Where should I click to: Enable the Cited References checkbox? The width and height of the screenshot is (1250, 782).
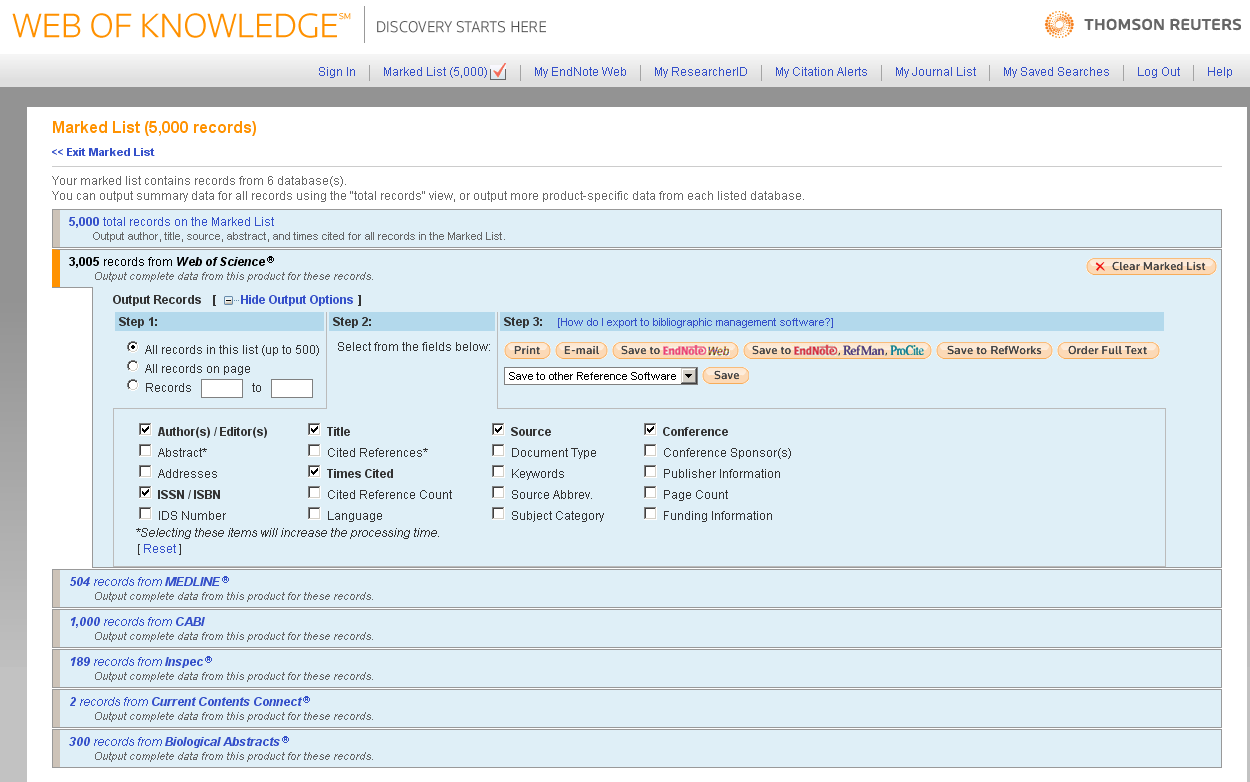coord(314,450)
